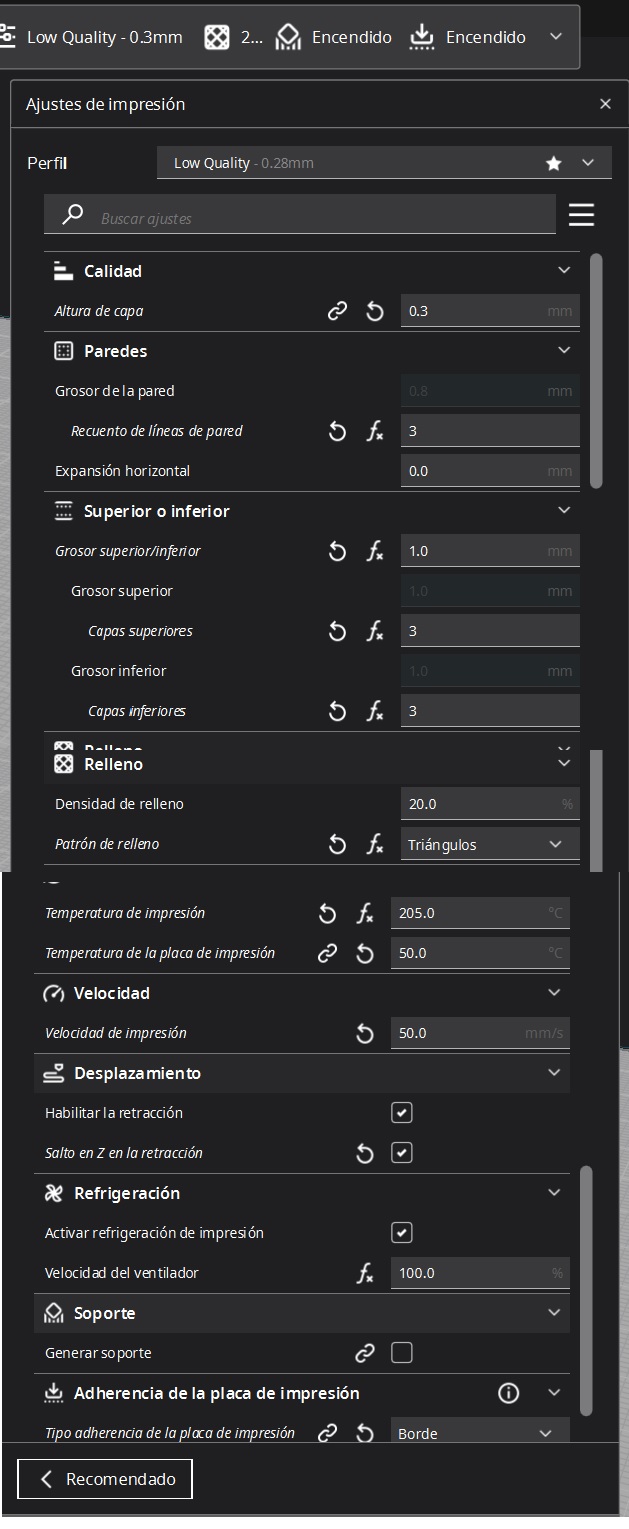Click the Densidad de relleno value field
This screenshot has height=1529, width=629.
pos(480,804)
